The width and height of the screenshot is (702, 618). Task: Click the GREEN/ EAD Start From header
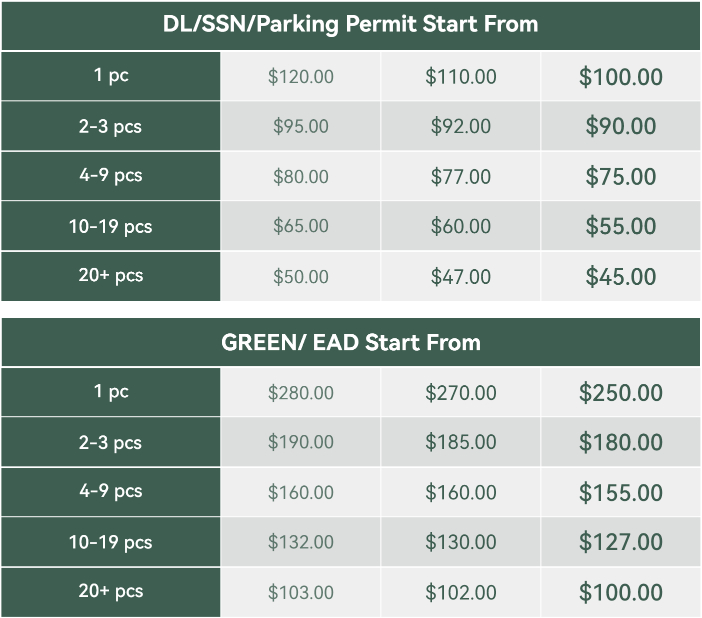click(350, 342)
